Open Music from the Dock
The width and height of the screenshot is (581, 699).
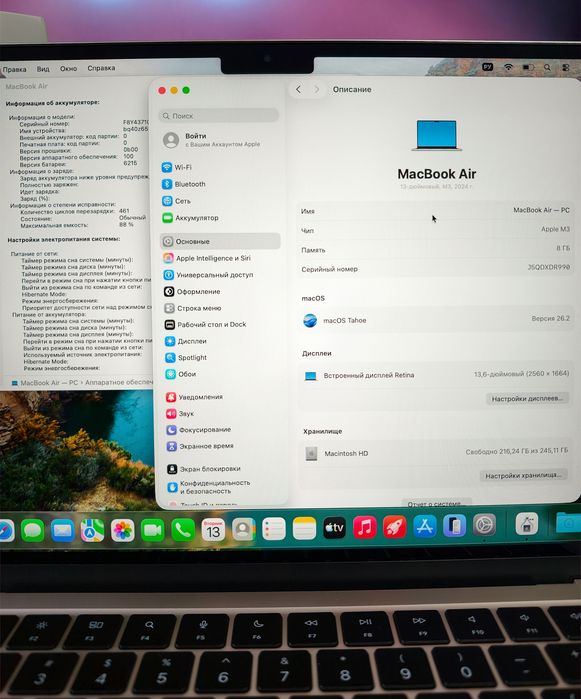click(365, 527)
